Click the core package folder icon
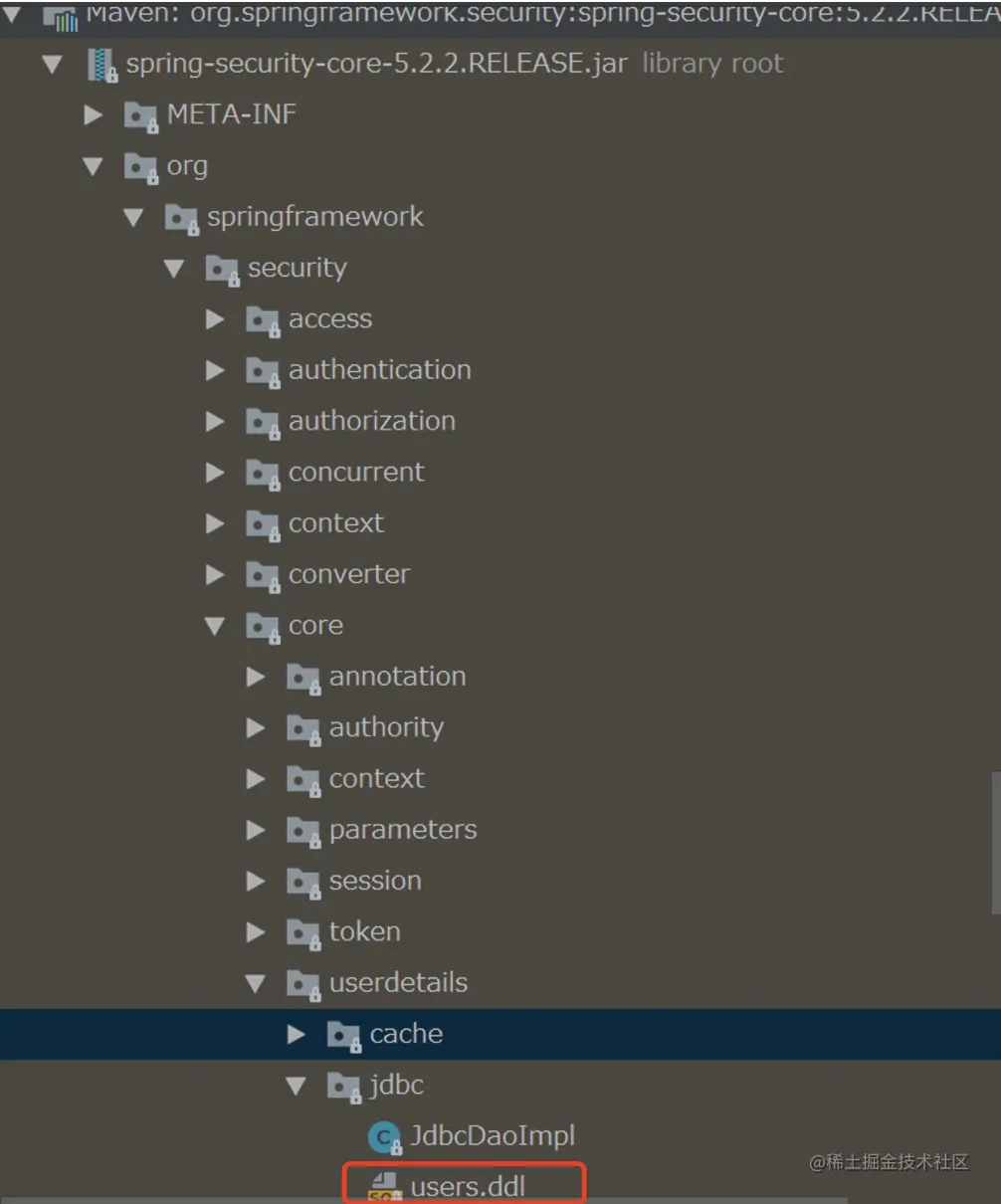 coord(263,627)
